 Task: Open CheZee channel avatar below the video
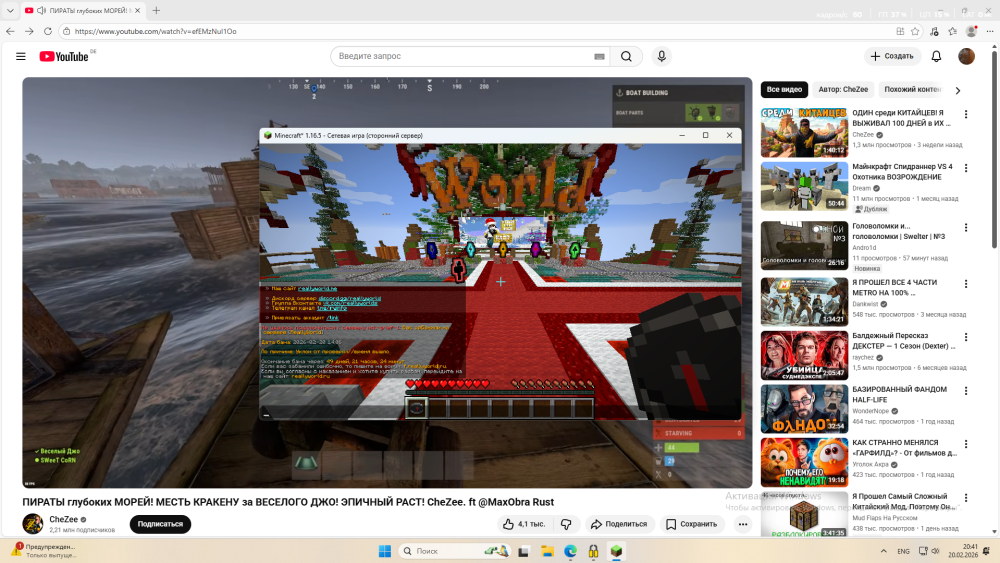coord(33,523)
